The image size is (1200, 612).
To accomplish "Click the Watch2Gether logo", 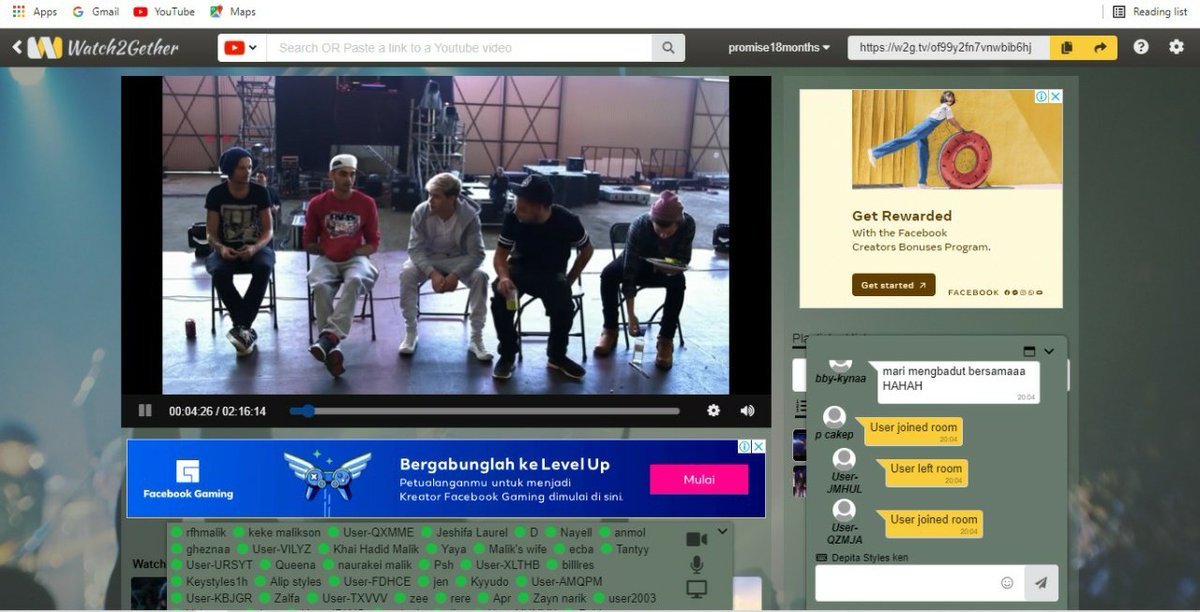I will 104,47.
